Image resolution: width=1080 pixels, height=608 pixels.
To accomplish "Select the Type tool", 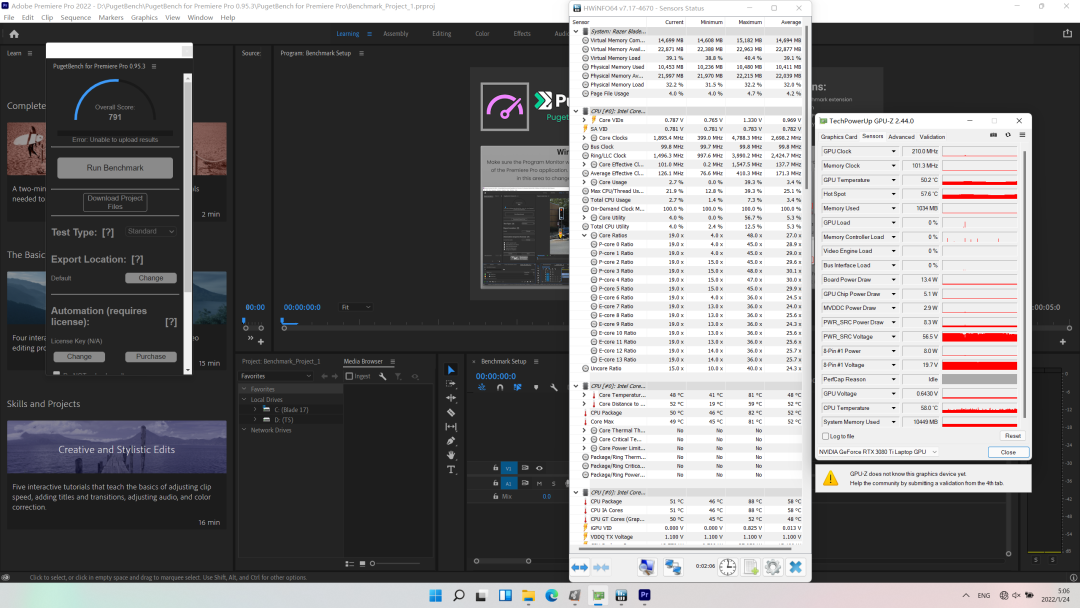I will pyautogui.click(x=451, y=468).
